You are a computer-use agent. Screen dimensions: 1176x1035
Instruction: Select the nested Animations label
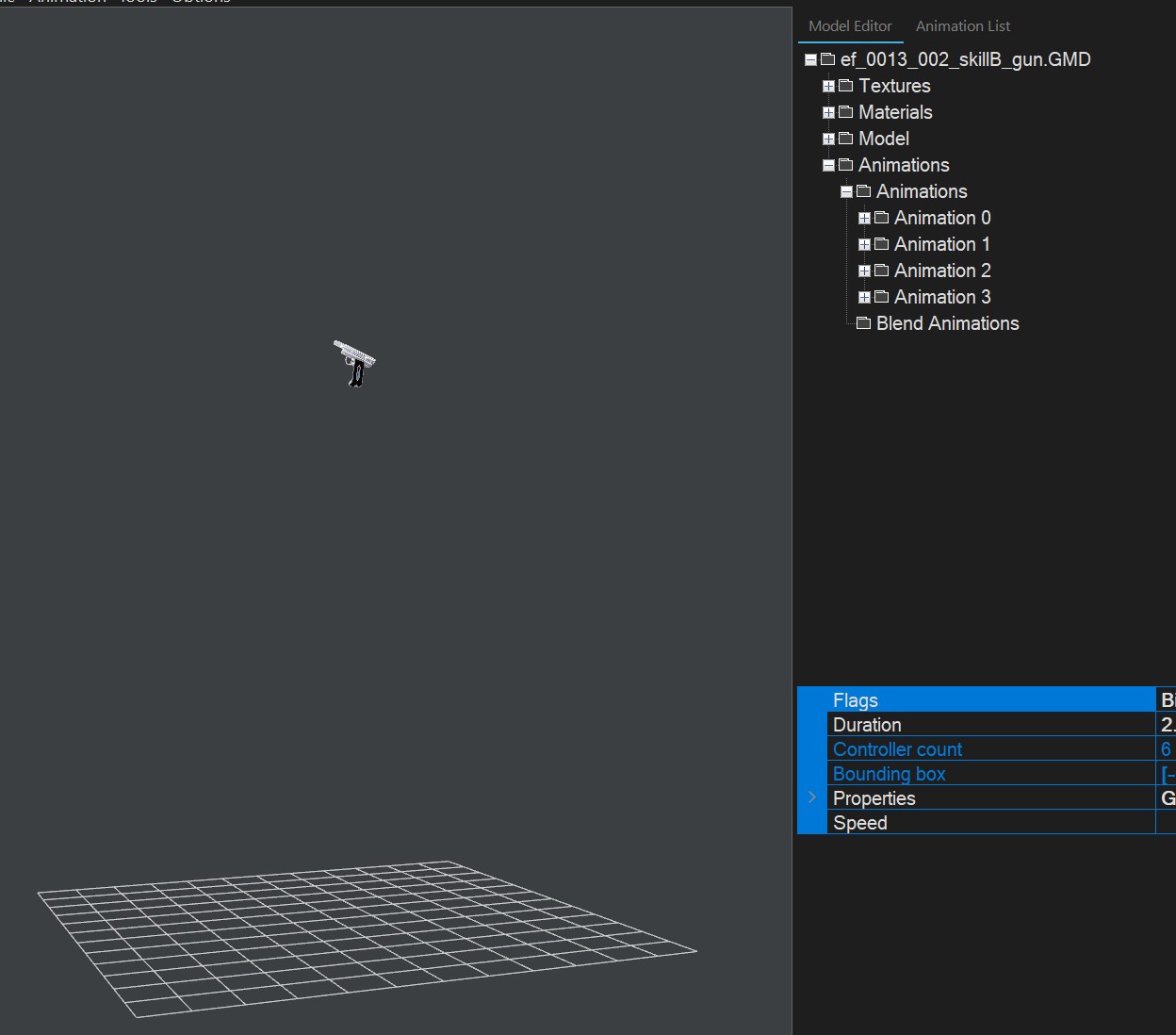tap(922, 191)
